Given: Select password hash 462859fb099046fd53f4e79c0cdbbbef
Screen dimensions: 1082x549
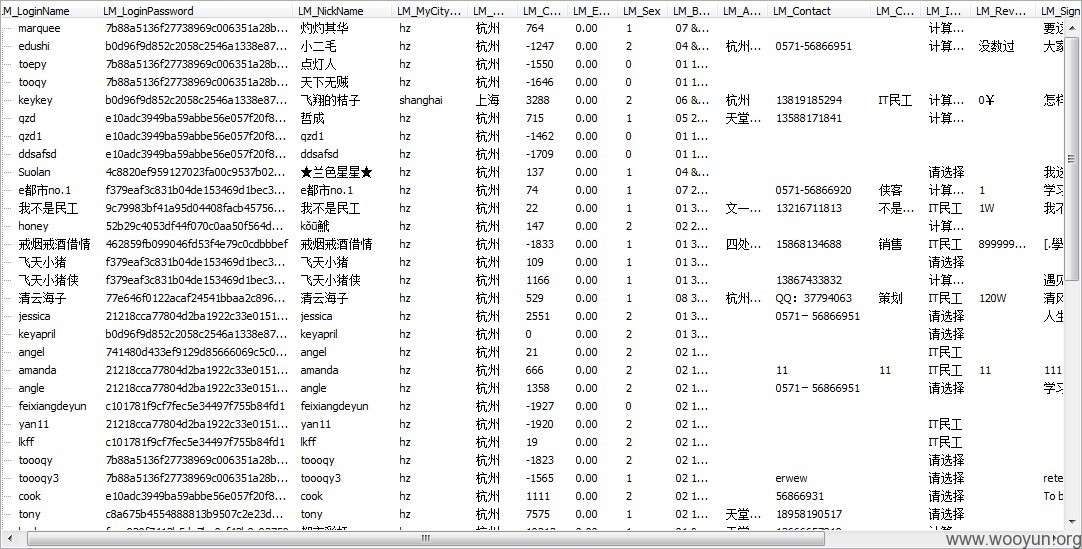Looking at the screenshot, I should tap(197, 244).
